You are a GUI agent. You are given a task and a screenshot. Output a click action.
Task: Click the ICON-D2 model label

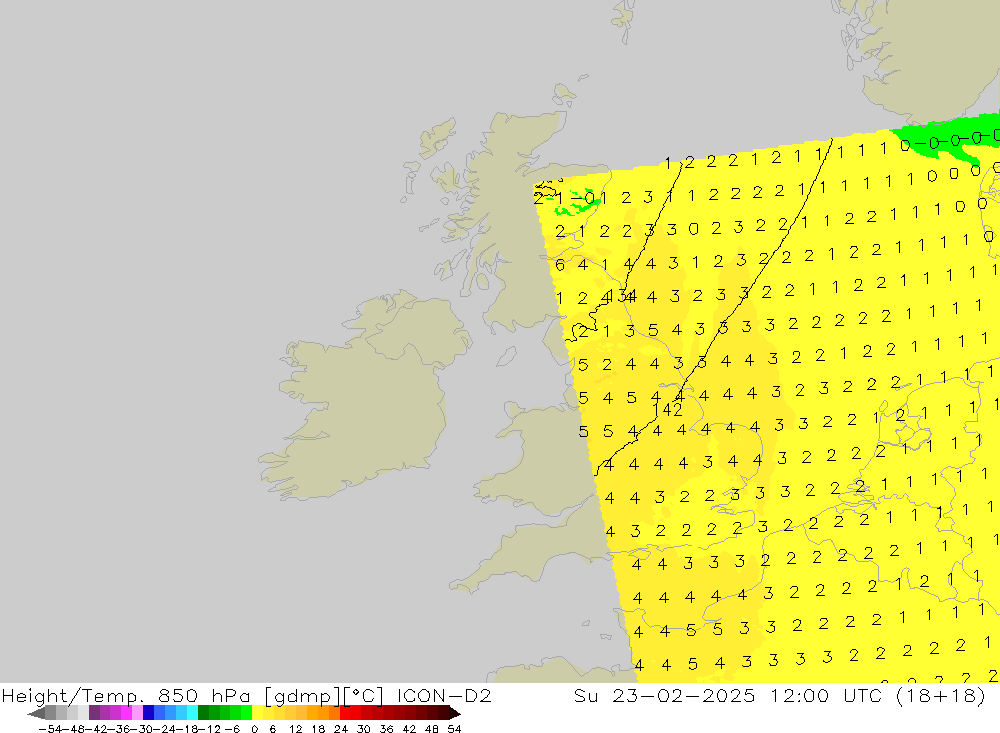(444, 695)
